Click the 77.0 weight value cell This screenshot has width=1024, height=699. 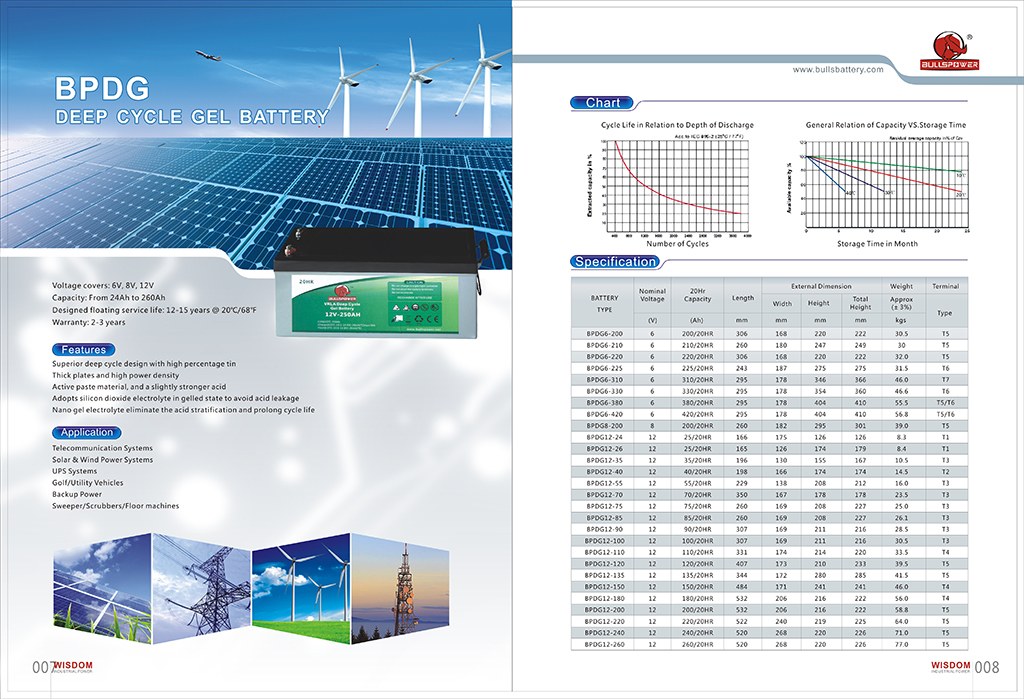(901, 645)
